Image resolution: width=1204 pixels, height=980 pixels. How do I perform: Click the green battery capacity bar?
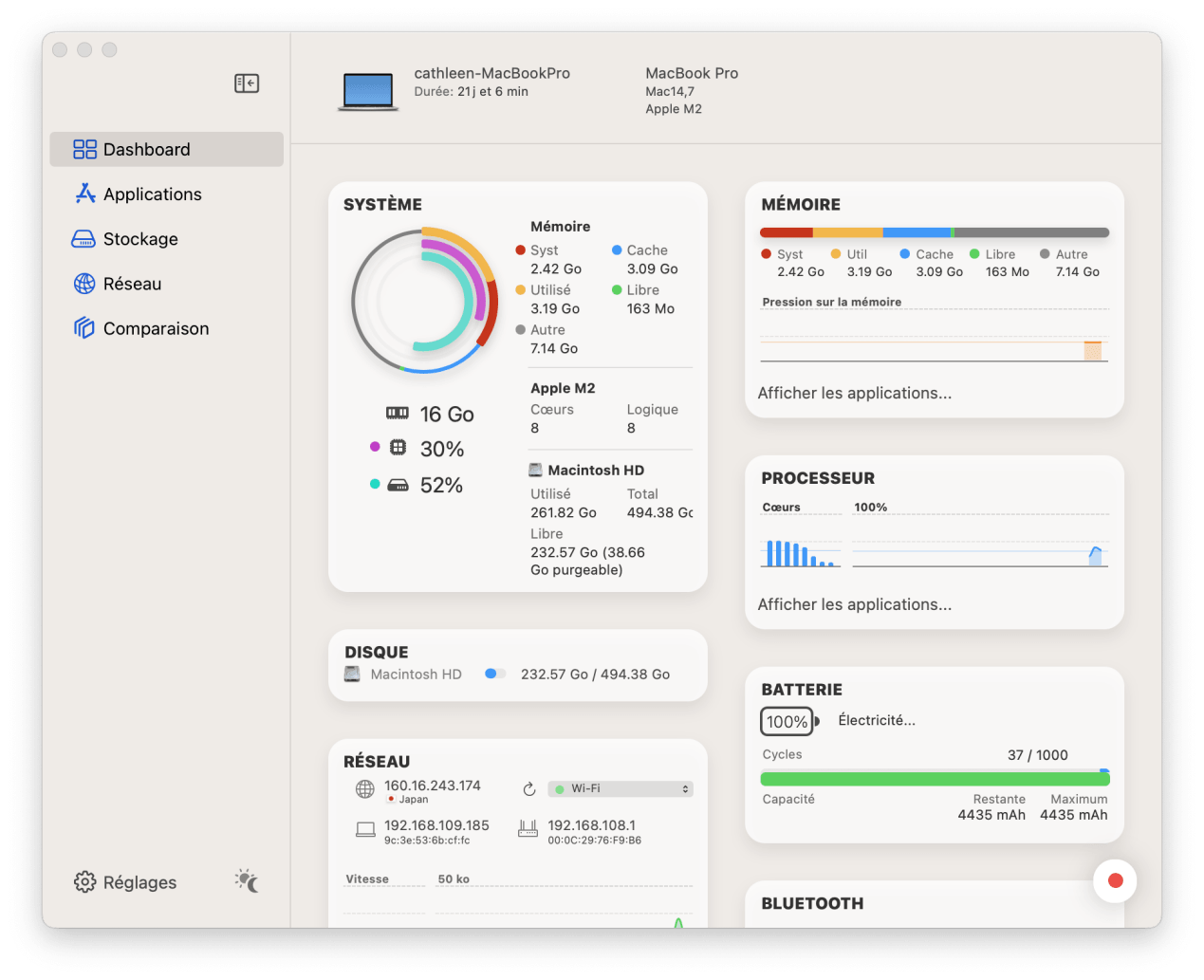[935, 779]
